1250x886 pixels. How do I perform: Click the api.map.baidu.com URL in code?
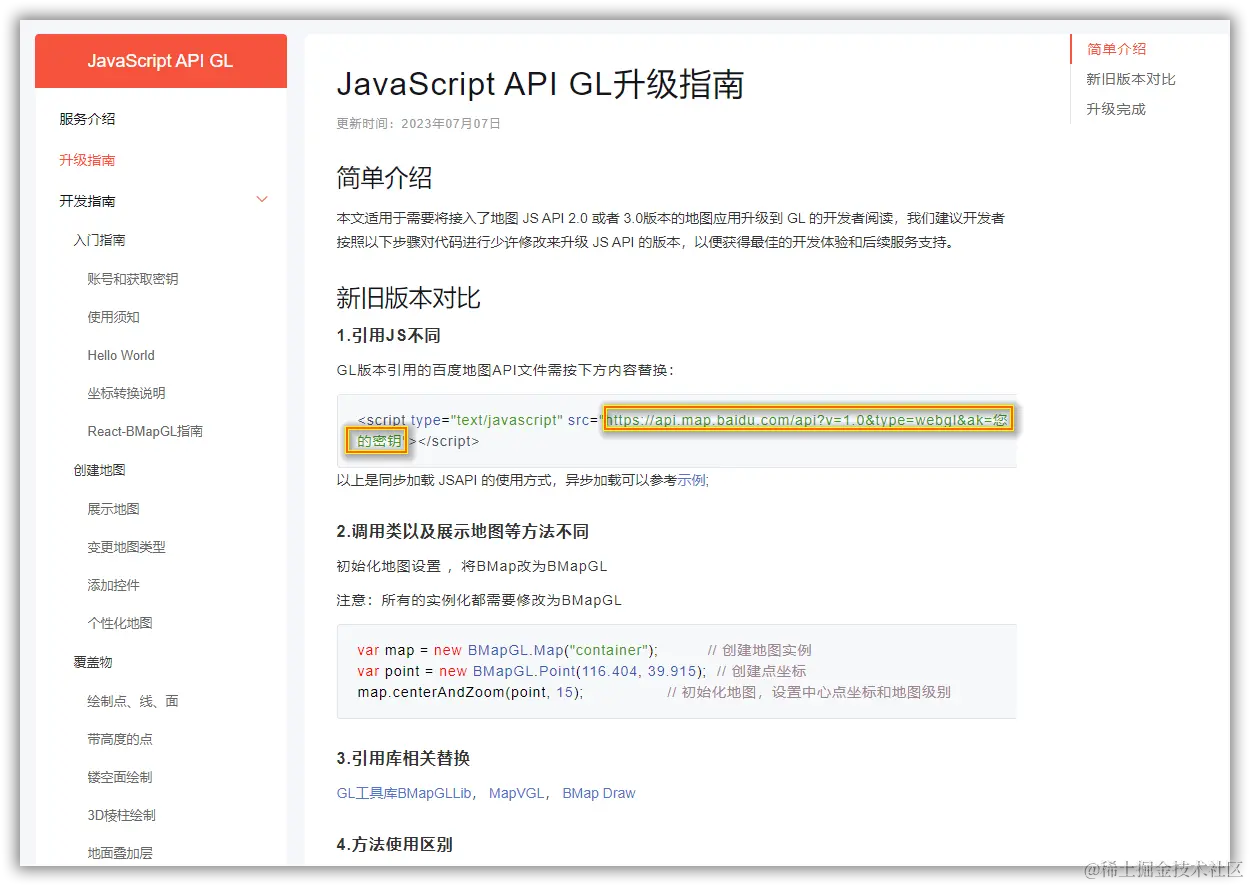click(x=808, y=420)
